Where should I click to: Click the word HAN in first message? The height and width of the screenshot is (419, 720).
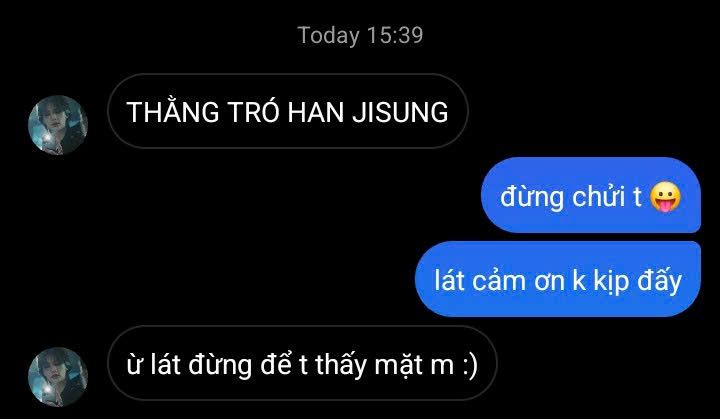pyautogui.click(x=316, y=112)
